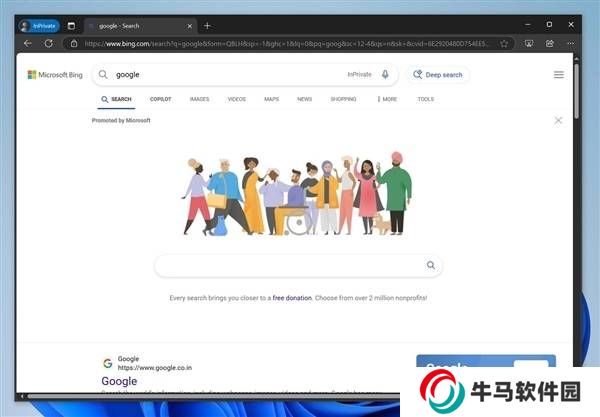
Task: Switch to the Images tab
Action: click(199, 99)
